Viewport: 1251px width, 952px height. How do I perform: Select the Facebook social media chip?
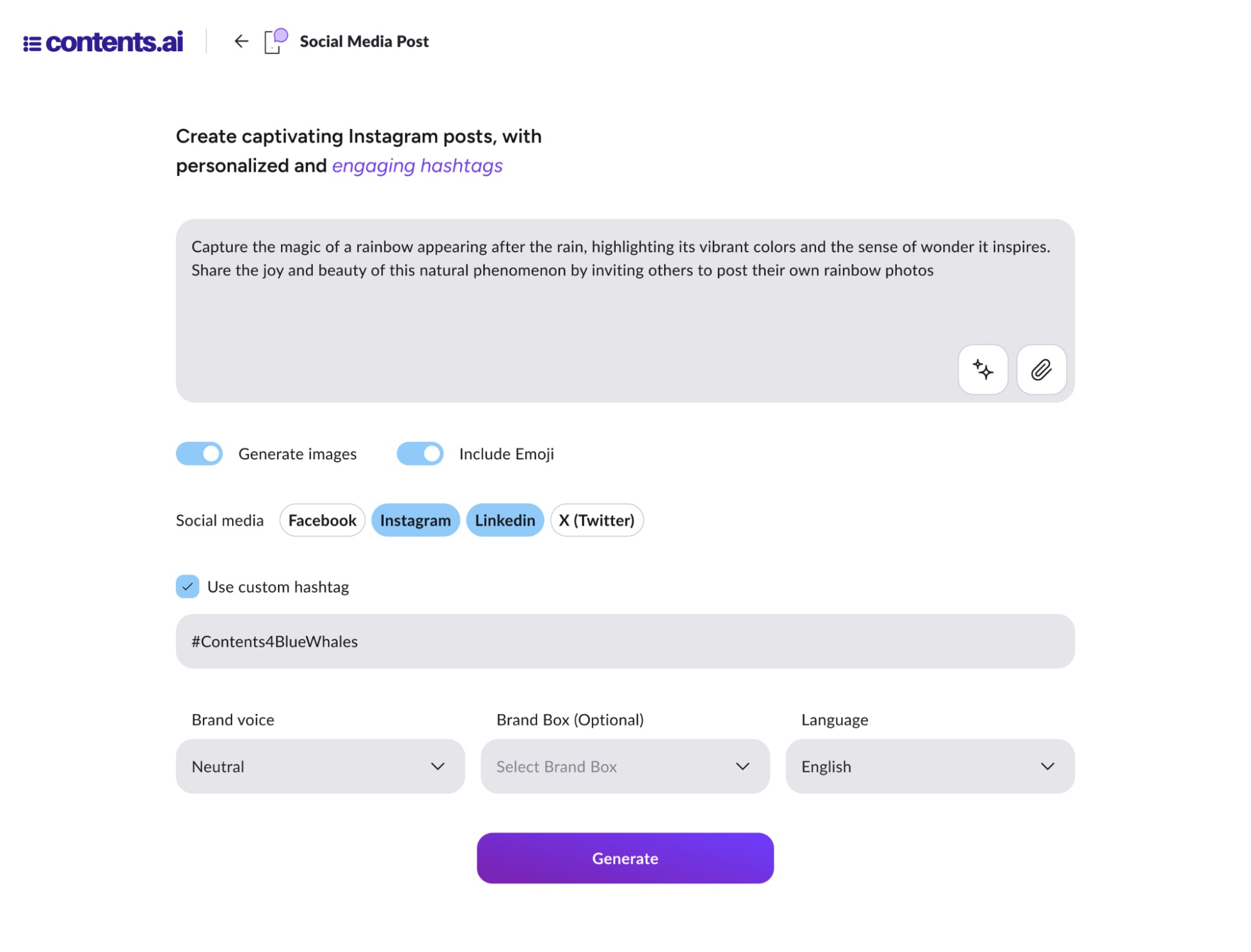(x=322, y=520)
